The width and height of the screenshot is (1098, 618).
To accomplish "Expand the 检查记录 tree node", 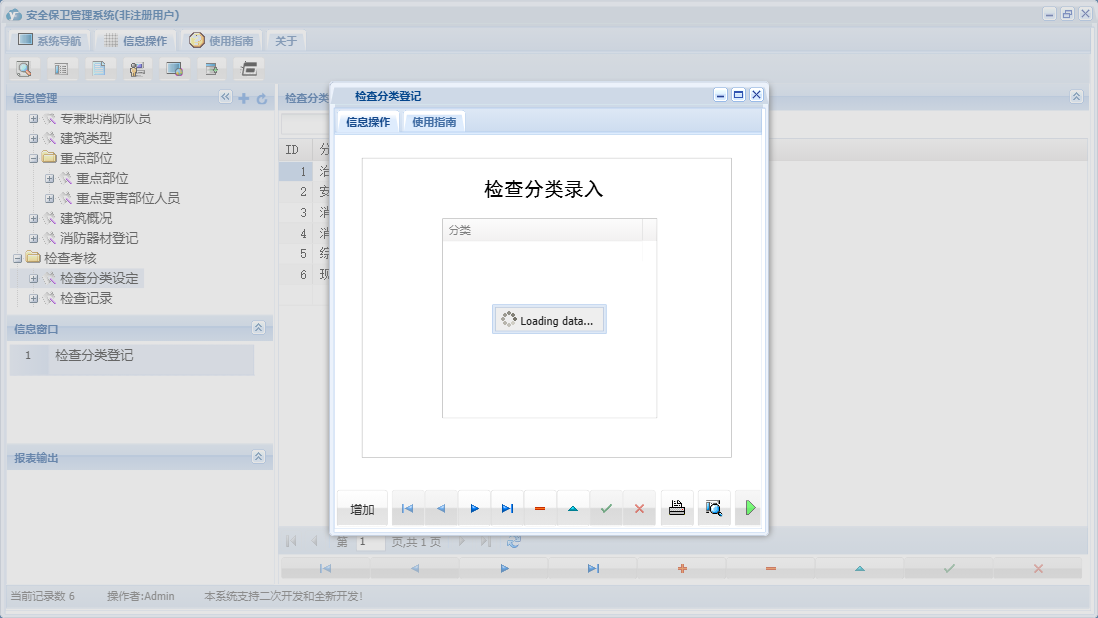I will 33,297.
